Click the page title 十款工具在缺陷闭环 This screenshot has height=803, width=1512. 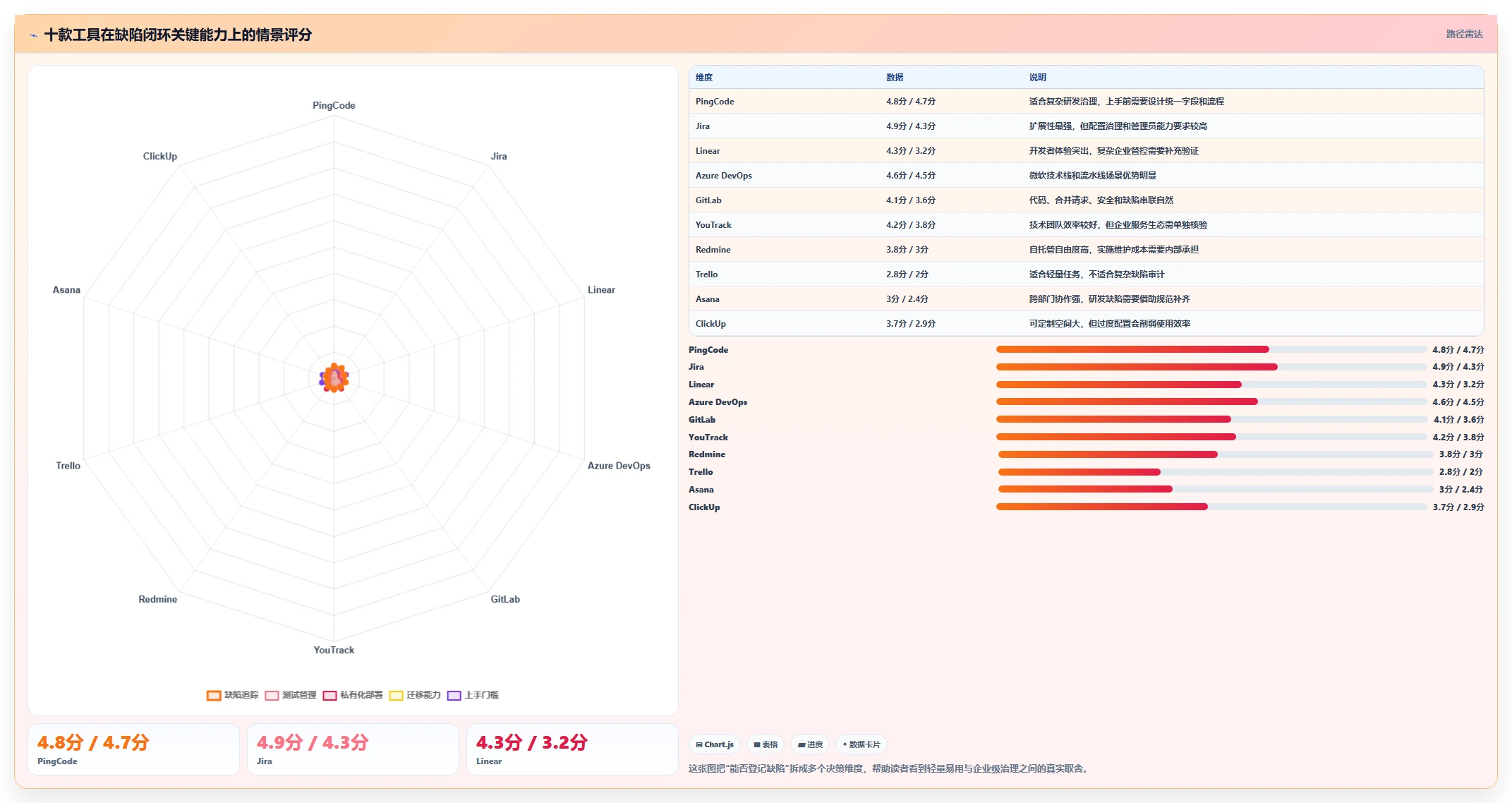[178, 35]
